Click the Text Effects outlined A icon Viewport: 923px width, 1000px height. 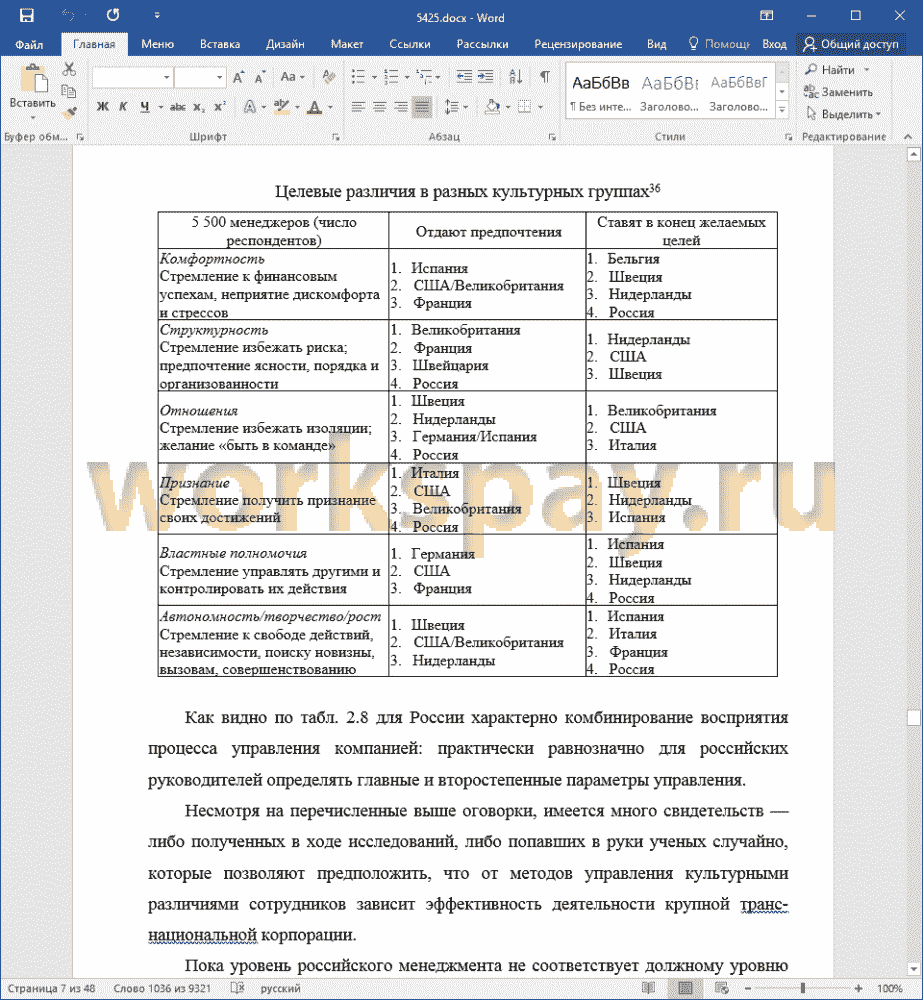(250, 107)
